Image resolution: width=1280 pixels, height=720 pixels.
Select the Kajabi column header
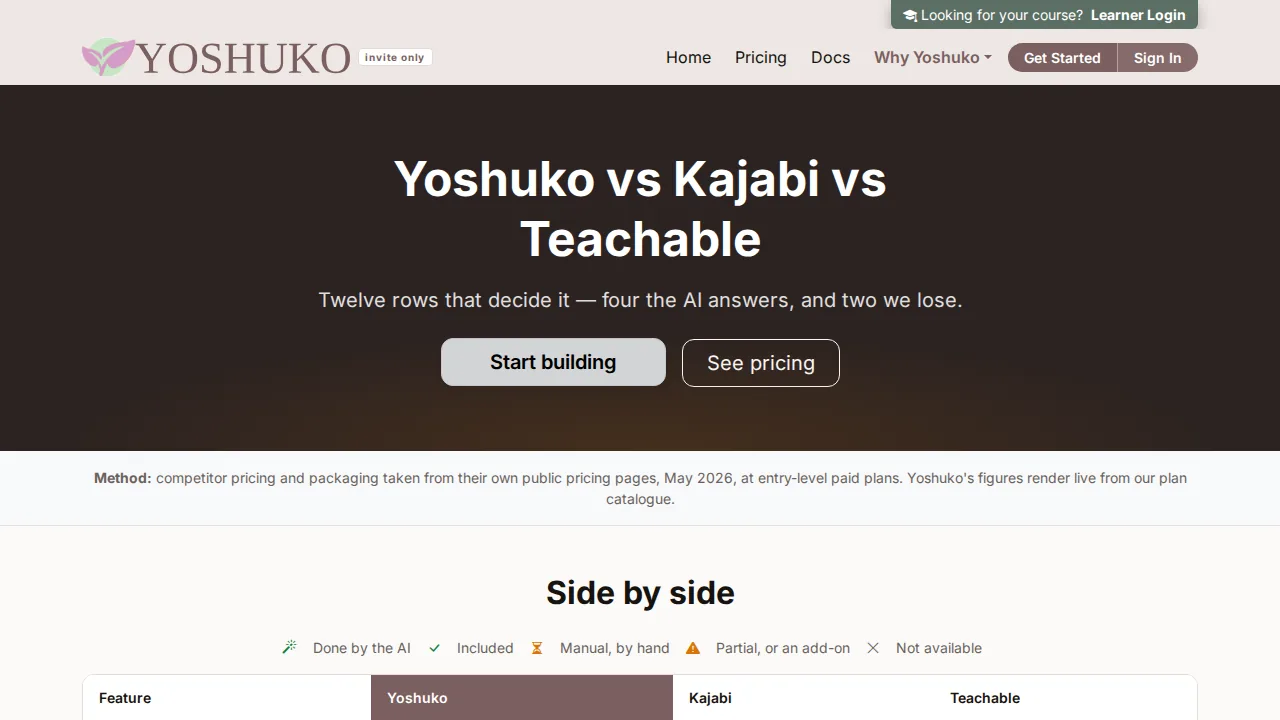pos(711,698)
